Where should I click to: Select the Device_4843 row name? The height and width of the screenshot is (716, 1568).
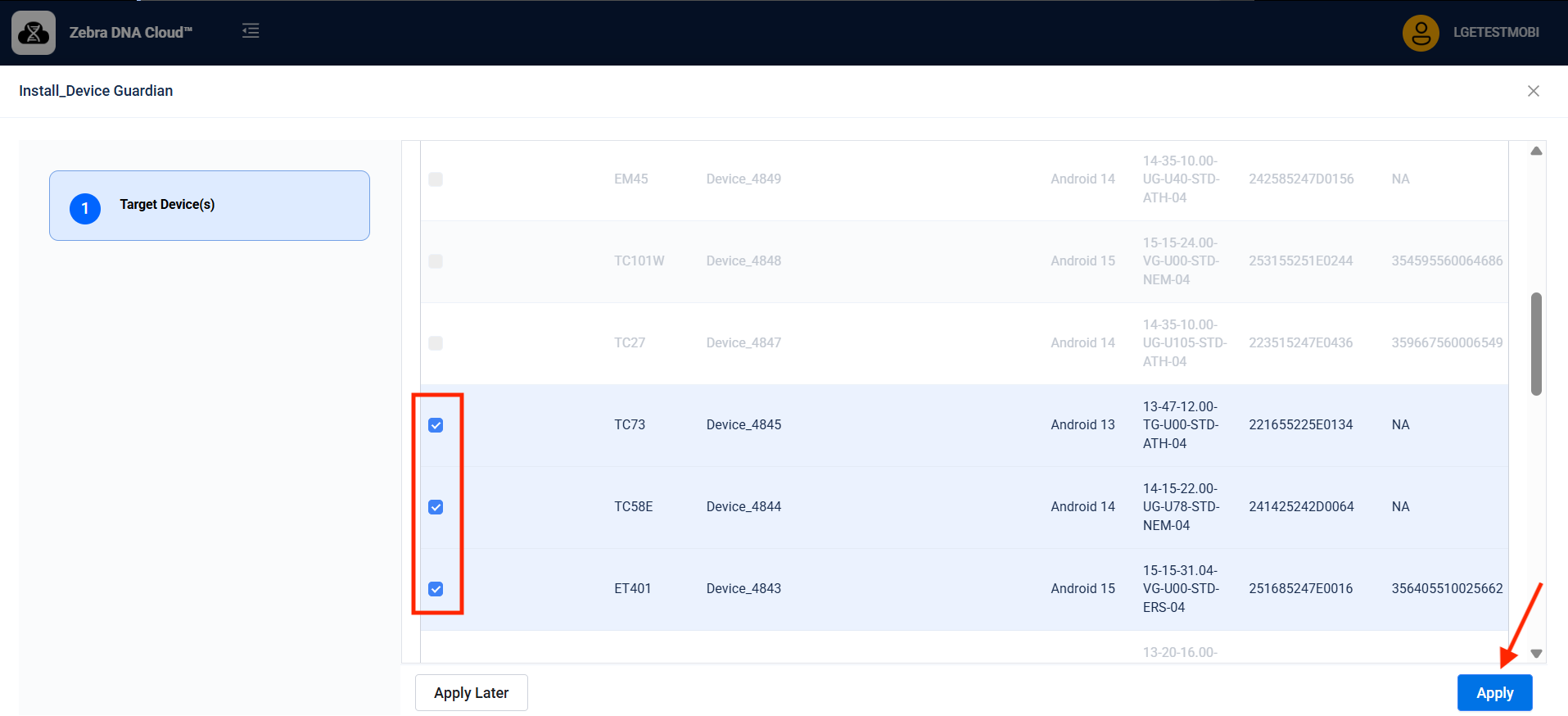coord(743,589)
